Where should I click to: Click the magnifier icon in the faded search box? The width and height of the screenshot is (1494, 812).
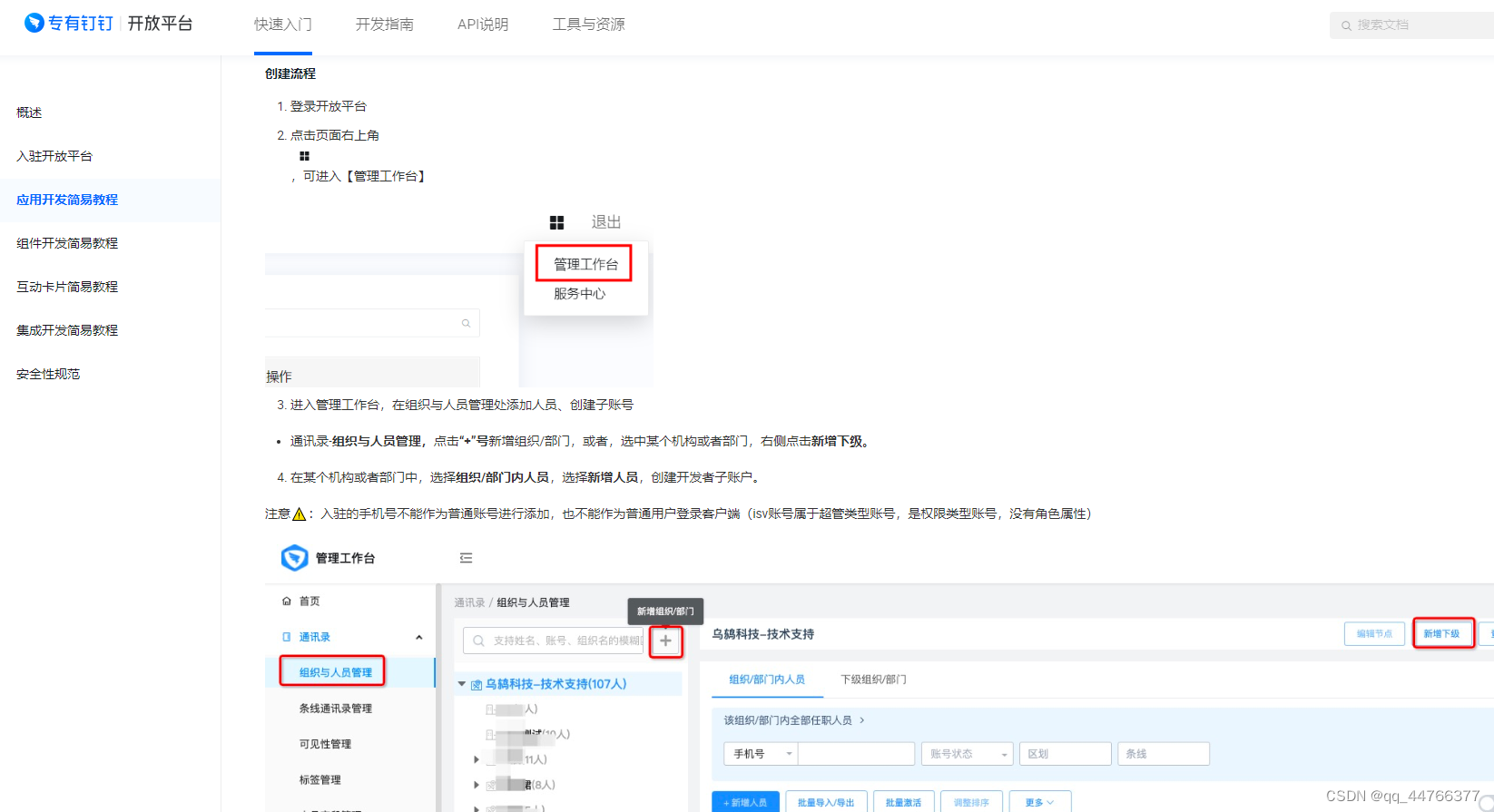[x=466, y=323]
